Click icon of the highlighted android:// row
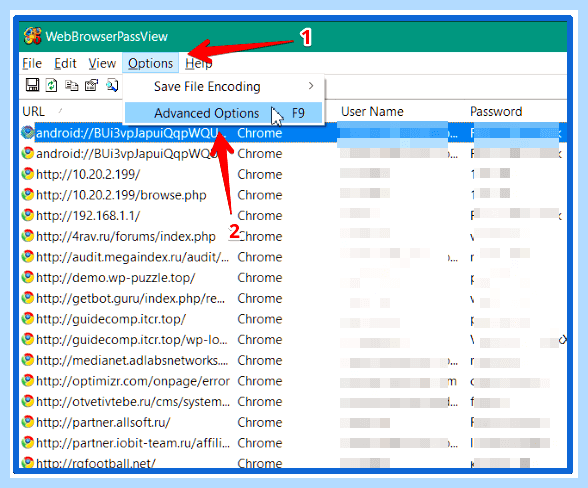588x488 pixels. point(28,133)
